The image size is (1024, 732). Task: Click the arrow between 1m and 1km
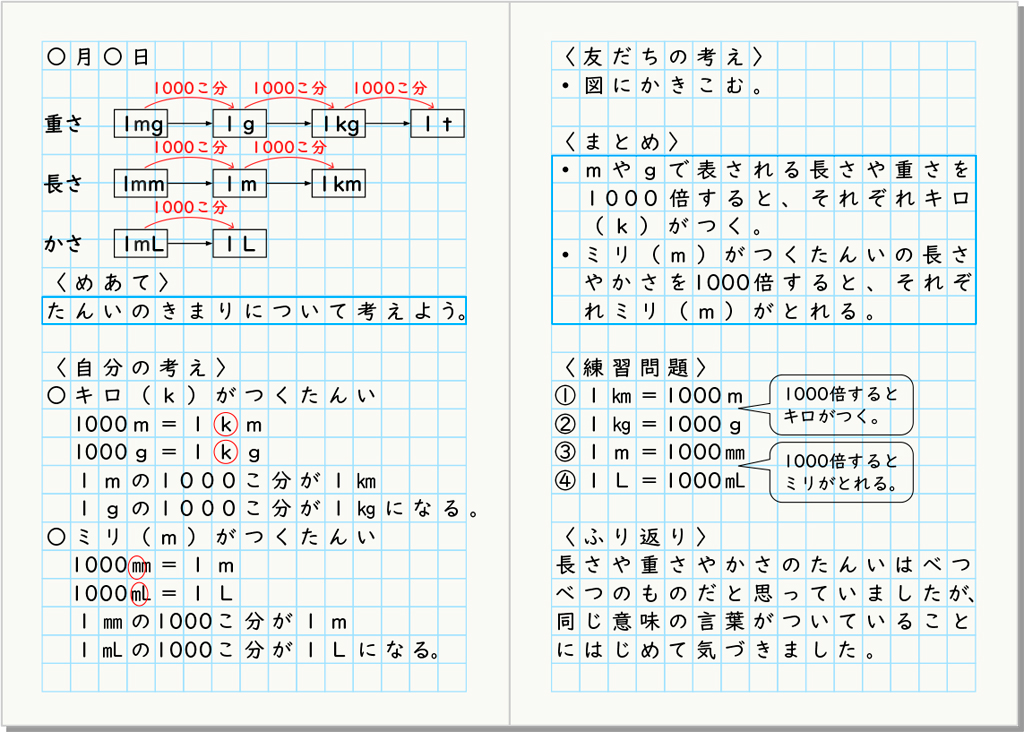(x=290, y=183)
